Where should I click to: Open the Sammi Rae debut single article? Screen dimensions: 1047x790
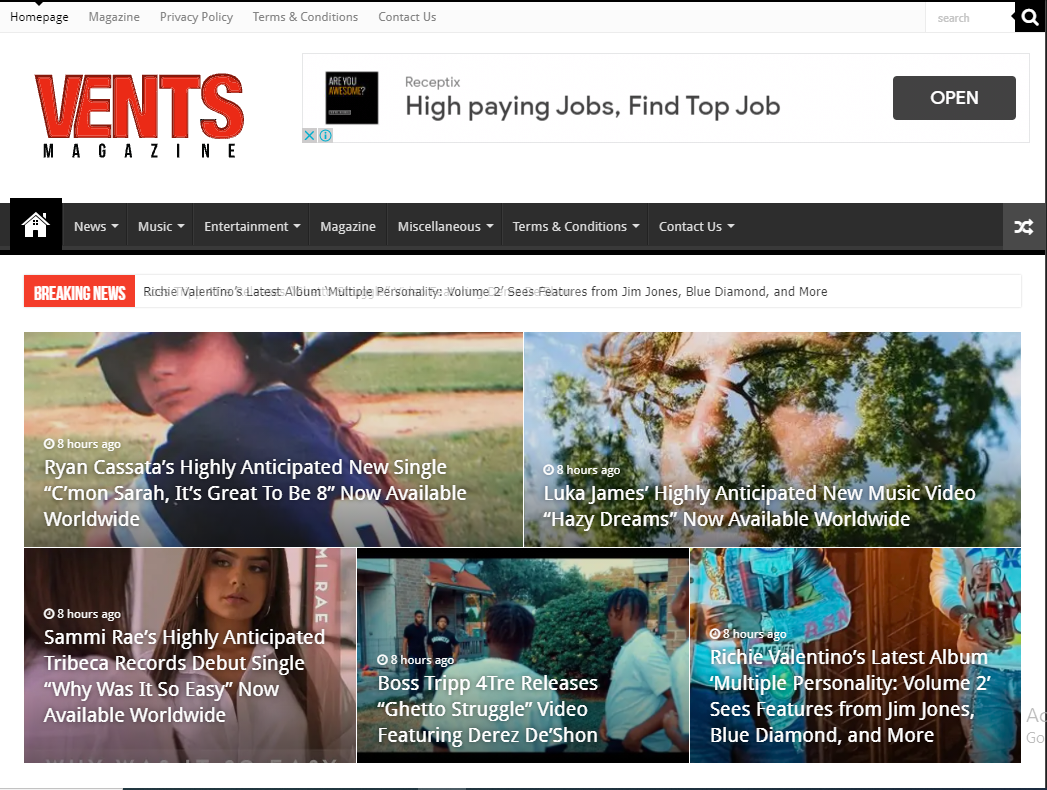pyautogui.click(x=184, y=676)
